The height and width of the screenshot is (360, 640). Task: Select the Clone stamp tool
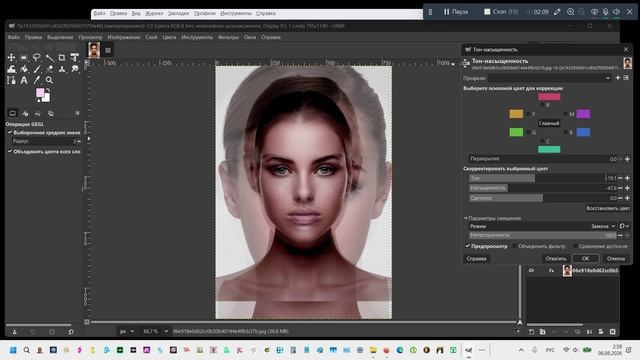click(x=62, y=69)
